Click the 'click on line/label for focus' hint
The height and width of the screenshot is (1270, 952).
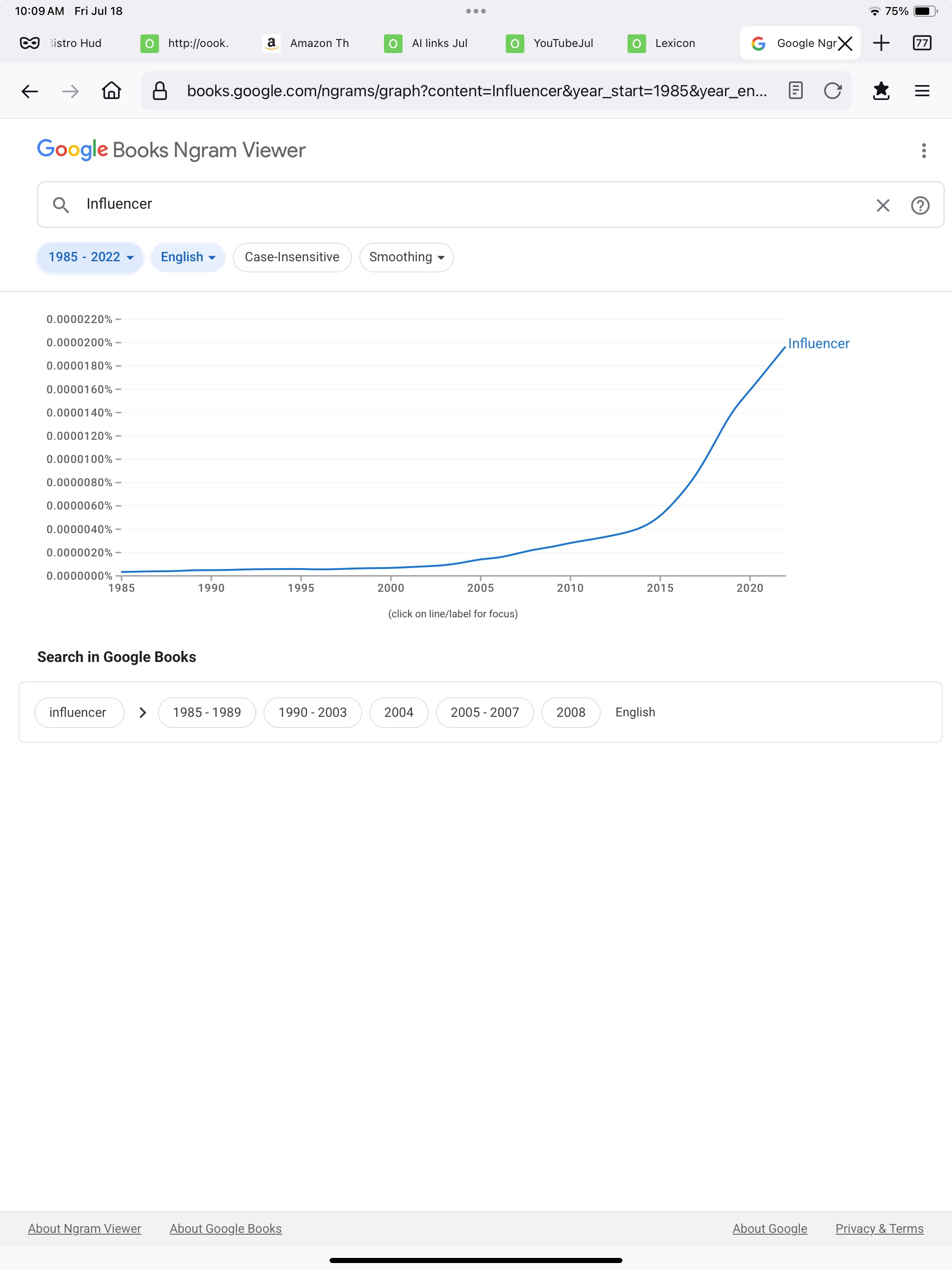(x=453, y=614)
